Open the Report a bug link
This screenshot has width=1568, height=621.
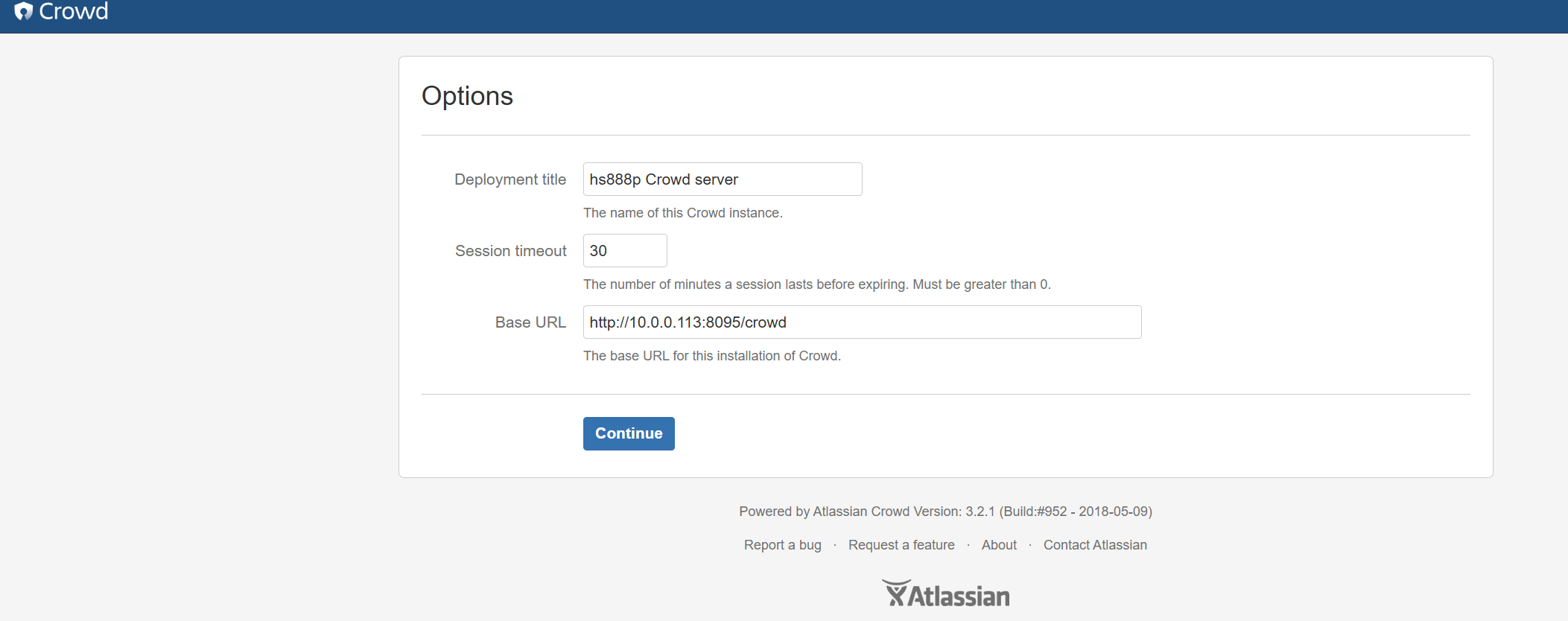pos(782,545)
